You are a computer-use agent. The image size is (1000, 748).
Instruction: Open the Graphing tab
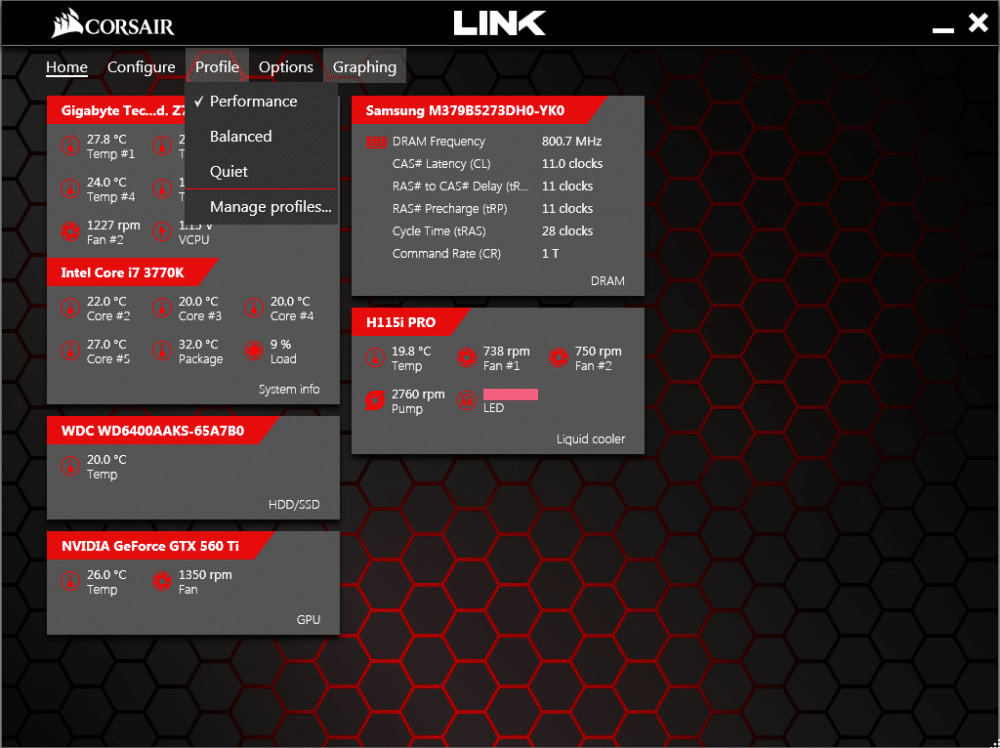click(365, 67)
